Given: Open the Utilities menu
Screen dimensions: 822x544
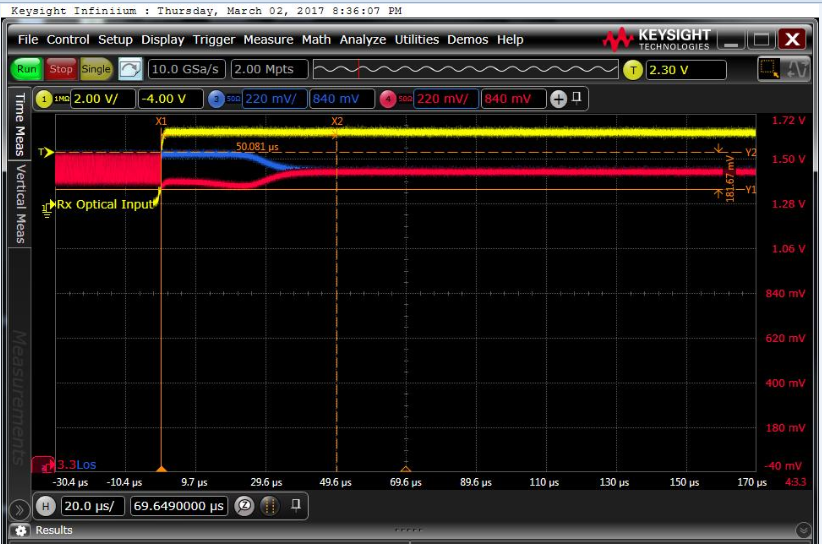Looking at the screenshot, I should click(417, 40).
